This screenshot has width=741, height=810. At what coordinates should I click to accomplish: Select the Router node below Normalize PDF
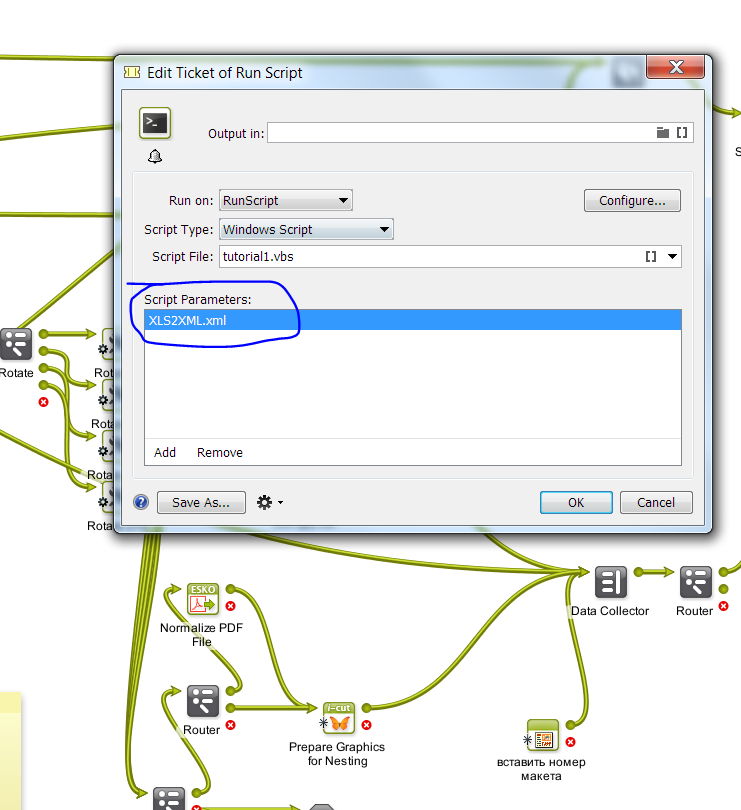click(203, 701)
